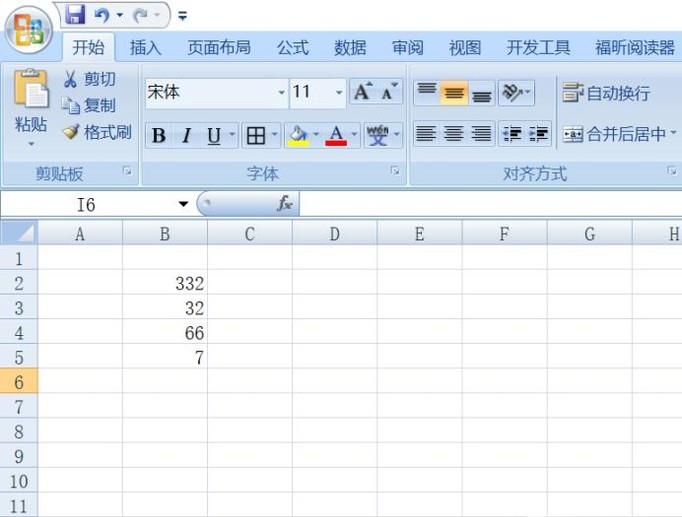Image resolution: width=682 pixels, height=517 pixels.
Task: Center text horizontally
Action: coord(454,134)
